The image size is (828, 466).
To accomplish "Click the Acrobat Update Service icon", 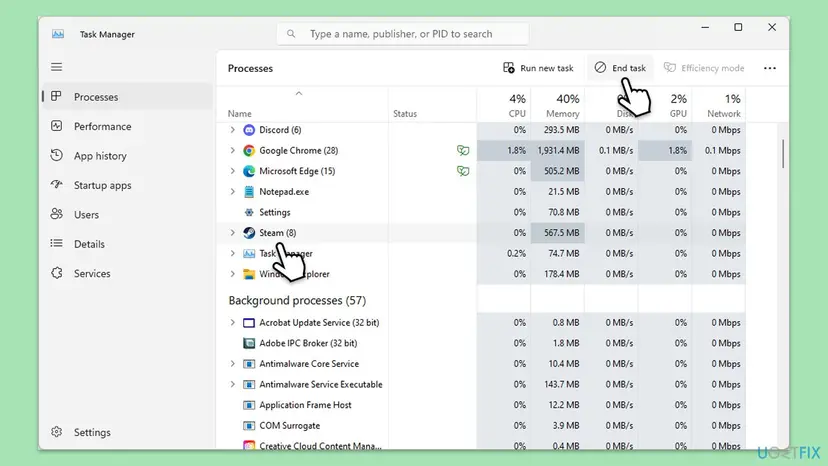I will tap(249, 323).
